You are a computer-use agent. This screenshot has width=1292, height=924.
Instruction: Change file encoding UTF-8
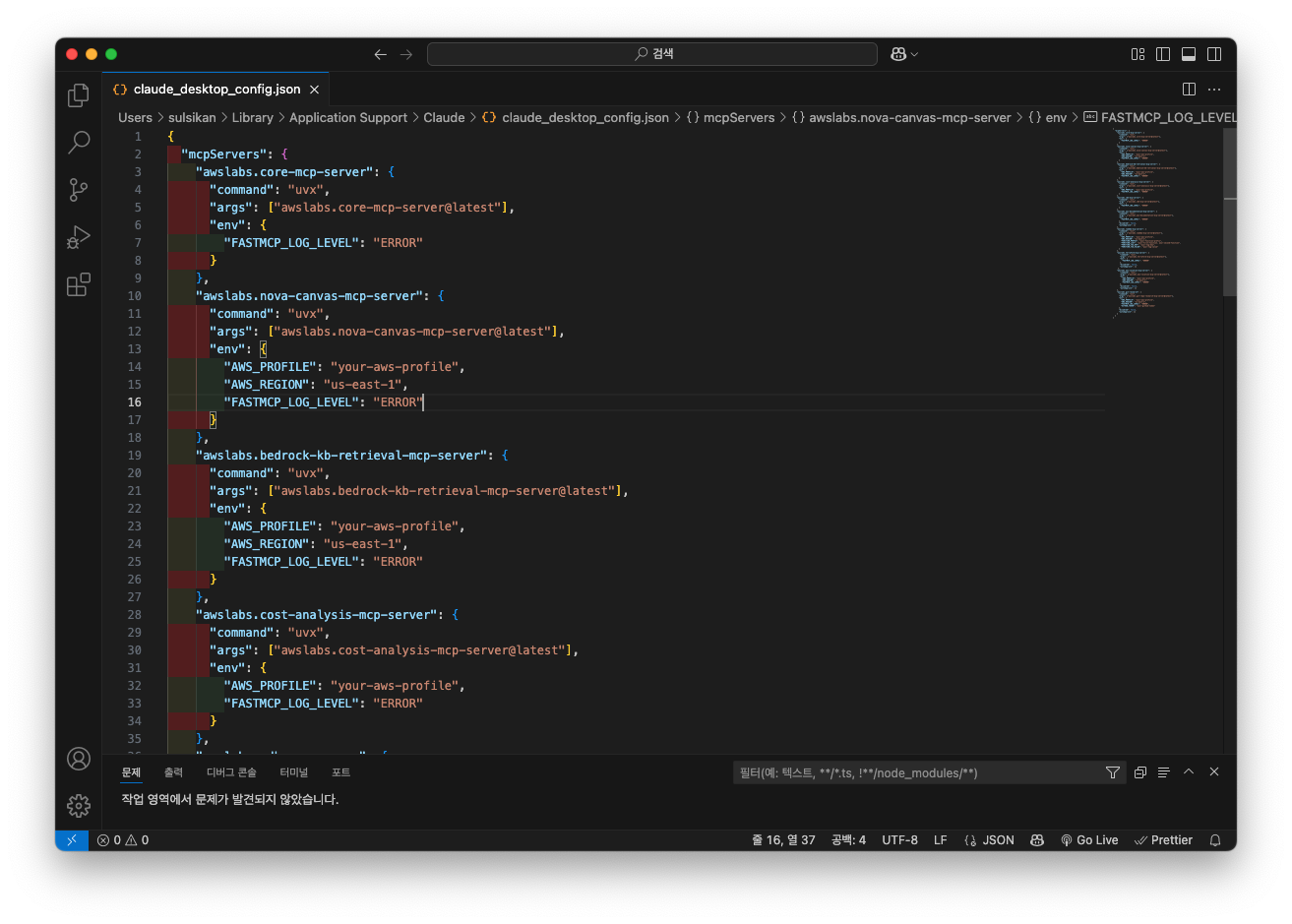pos(899,840)
